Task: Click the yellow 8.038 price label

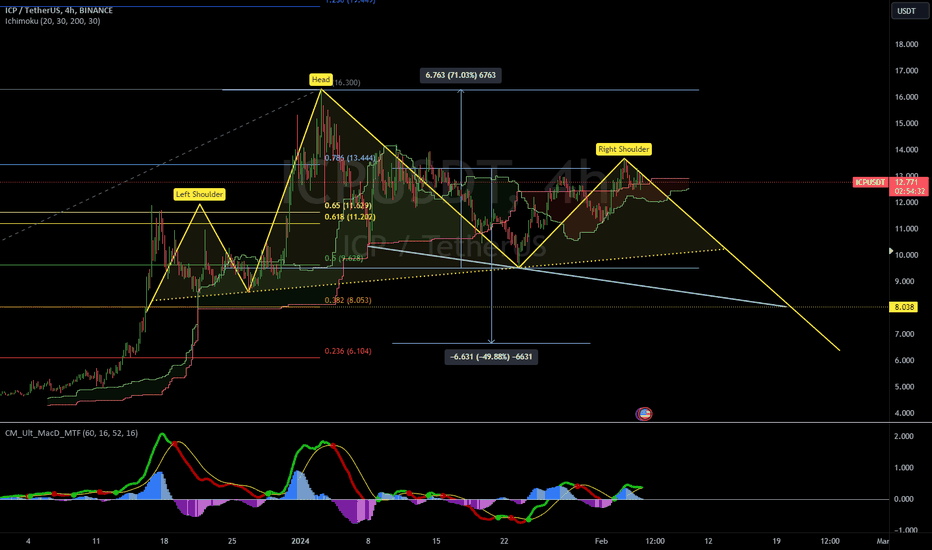Action: 904,307
